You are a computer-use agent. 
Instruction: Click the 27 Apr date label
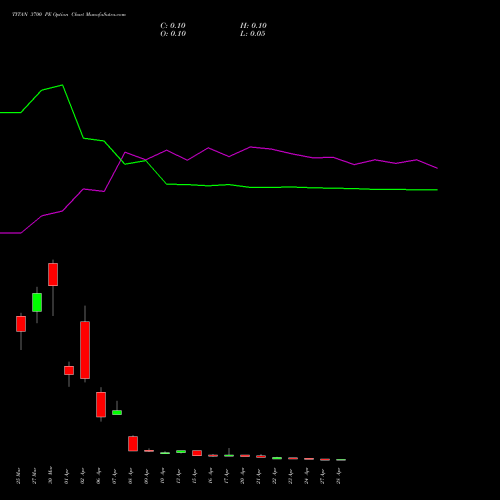click(322, 476)
